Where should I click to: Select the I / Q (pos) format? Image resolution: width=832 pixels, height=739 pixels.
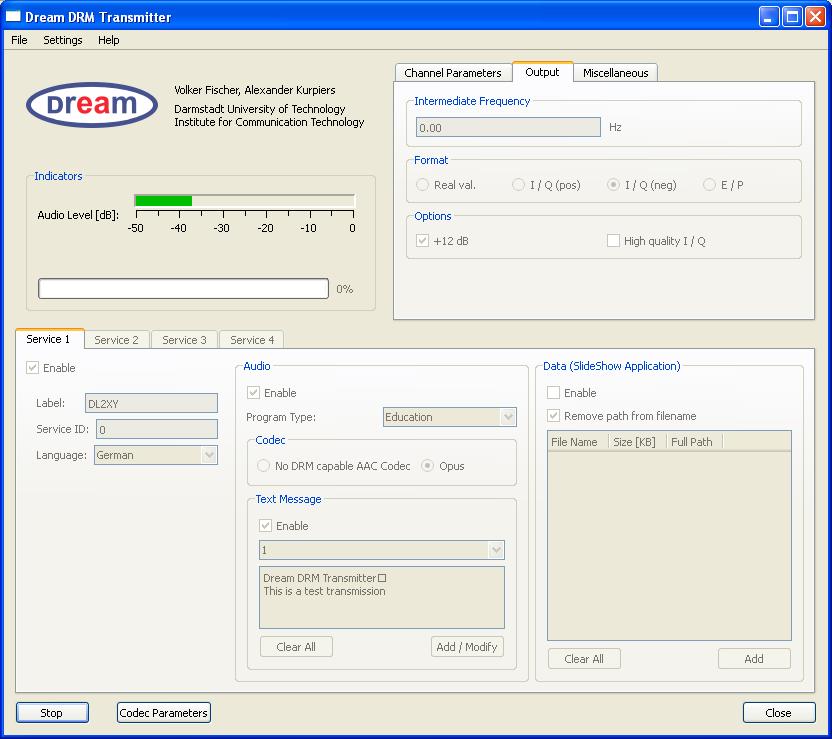[x=518, y=185]
